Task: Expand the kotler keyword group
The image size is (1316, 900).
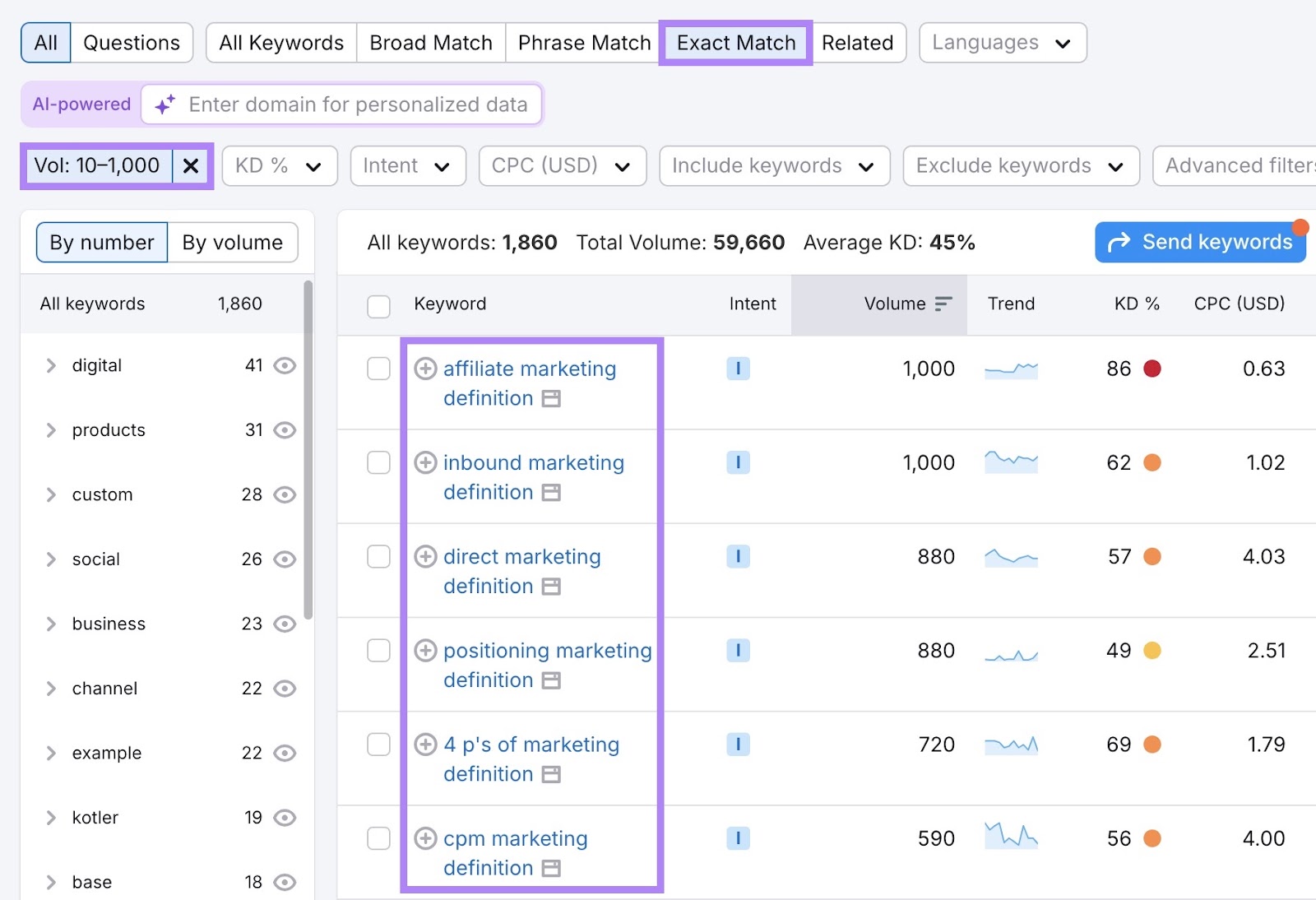Action: coord(51,817)
